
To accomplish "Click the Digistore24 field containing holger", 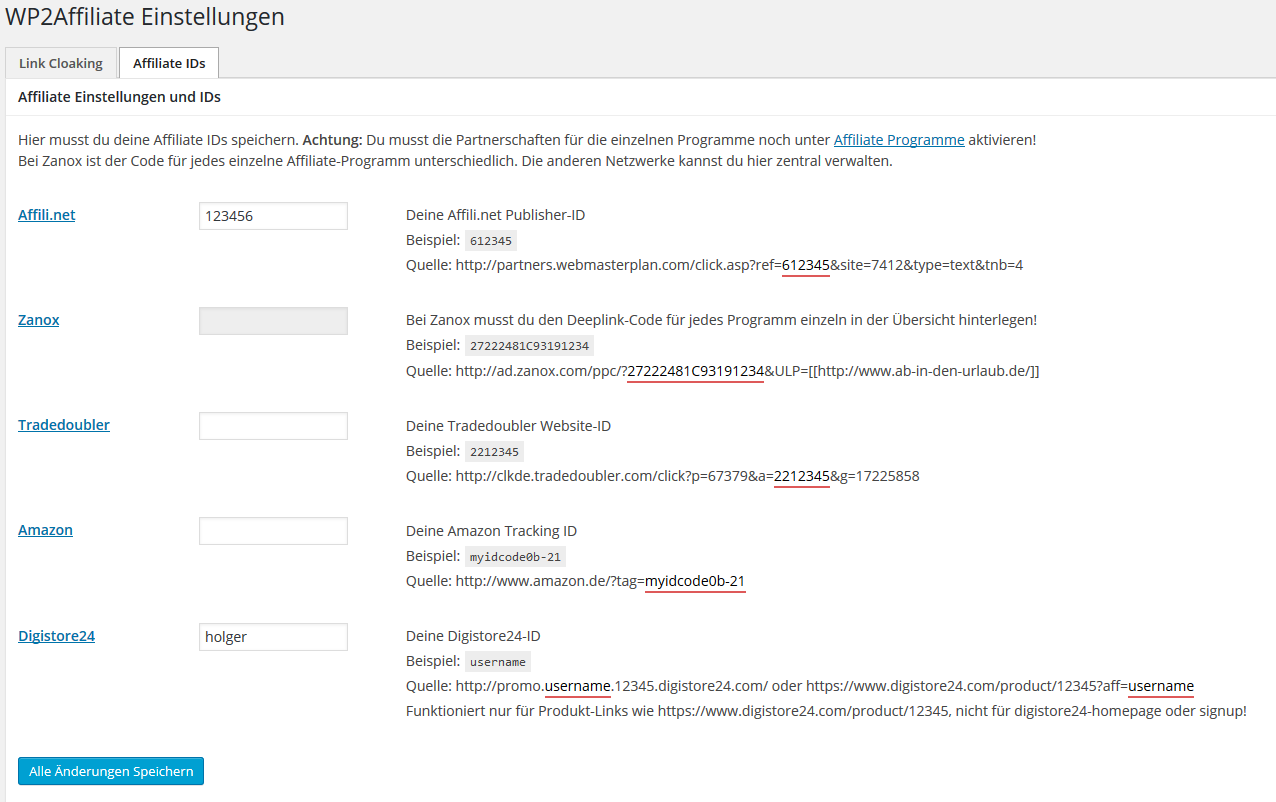I will click(273, 636).
